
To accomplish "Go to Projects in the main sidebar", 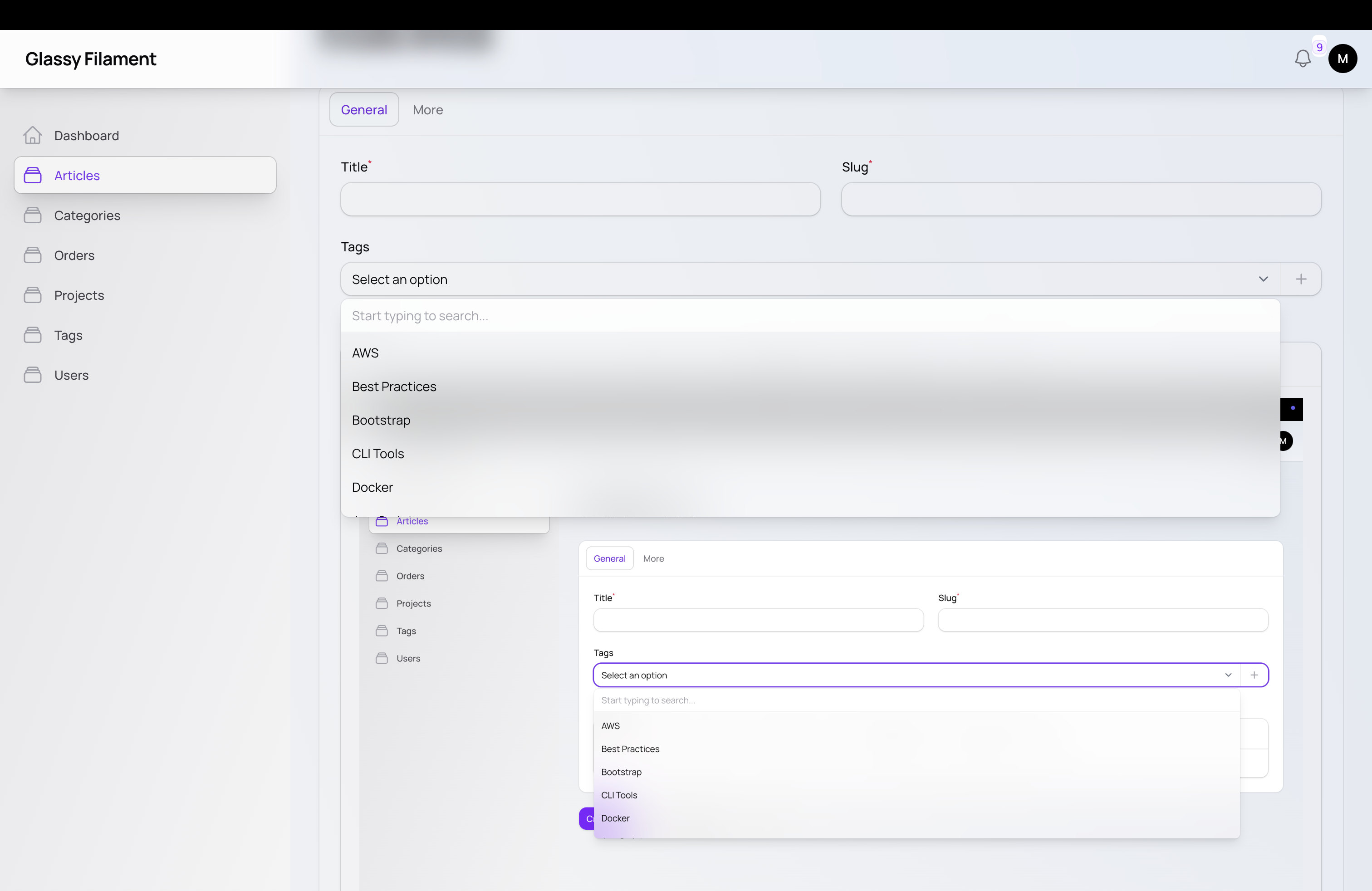I will tap(145, 295).
